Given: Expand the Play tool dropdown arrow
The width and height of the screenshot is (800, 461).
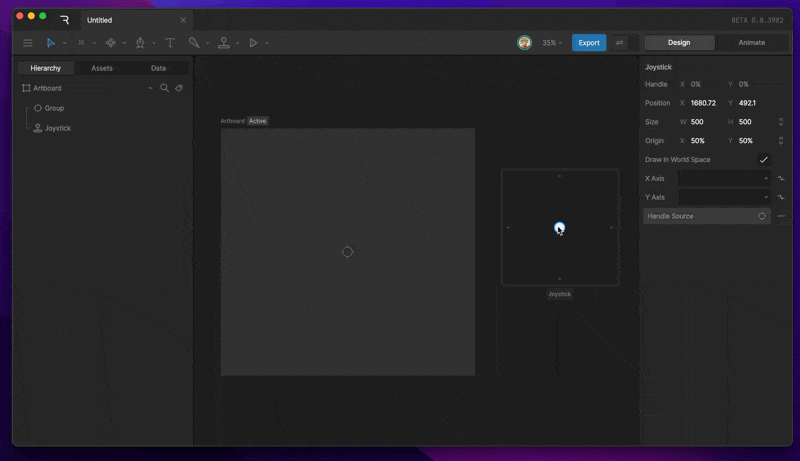Looking at the screenshot, I should pyautogui.click(x=267, y=43).
